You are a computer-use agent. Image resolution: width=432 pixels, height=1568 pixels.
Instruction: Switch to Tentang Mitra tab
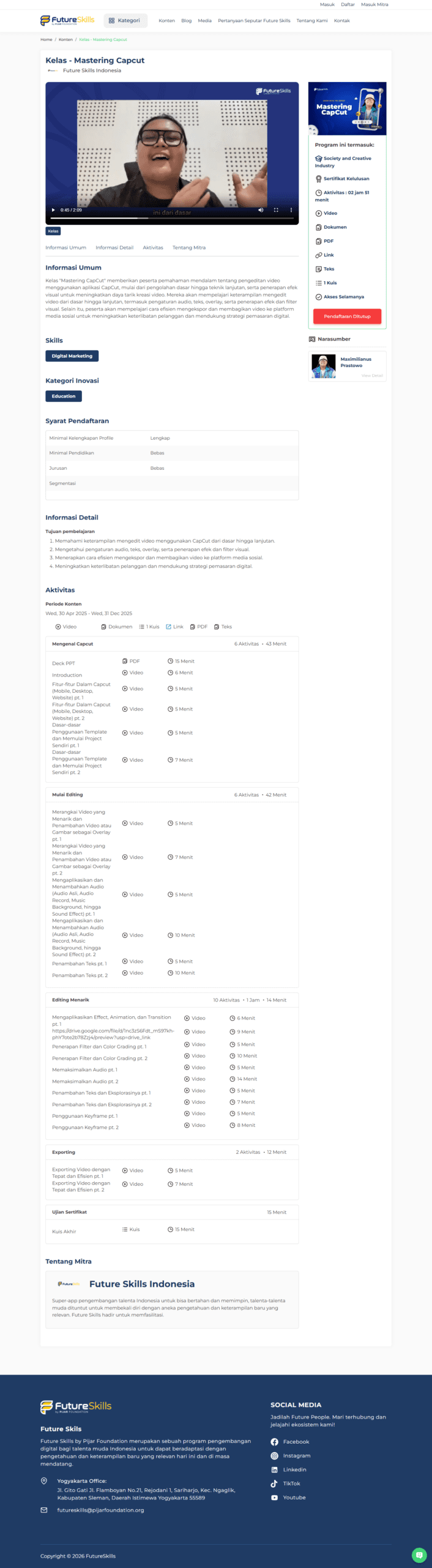(x=189, y=247)
